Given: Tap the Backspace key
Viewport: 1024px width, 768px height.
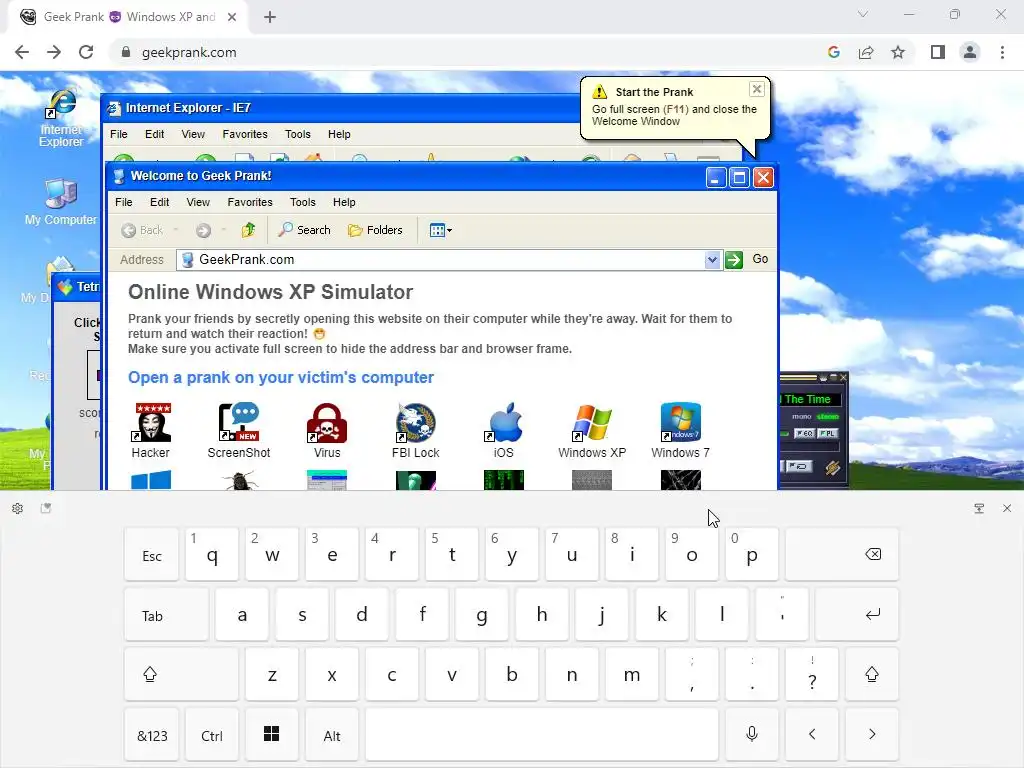Looking at the screenshot, I should pos(842,555).
